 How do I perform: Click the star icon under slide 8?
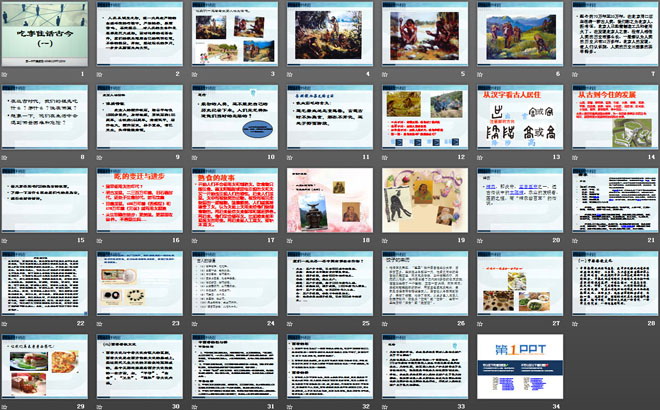(x=5, y=157)
